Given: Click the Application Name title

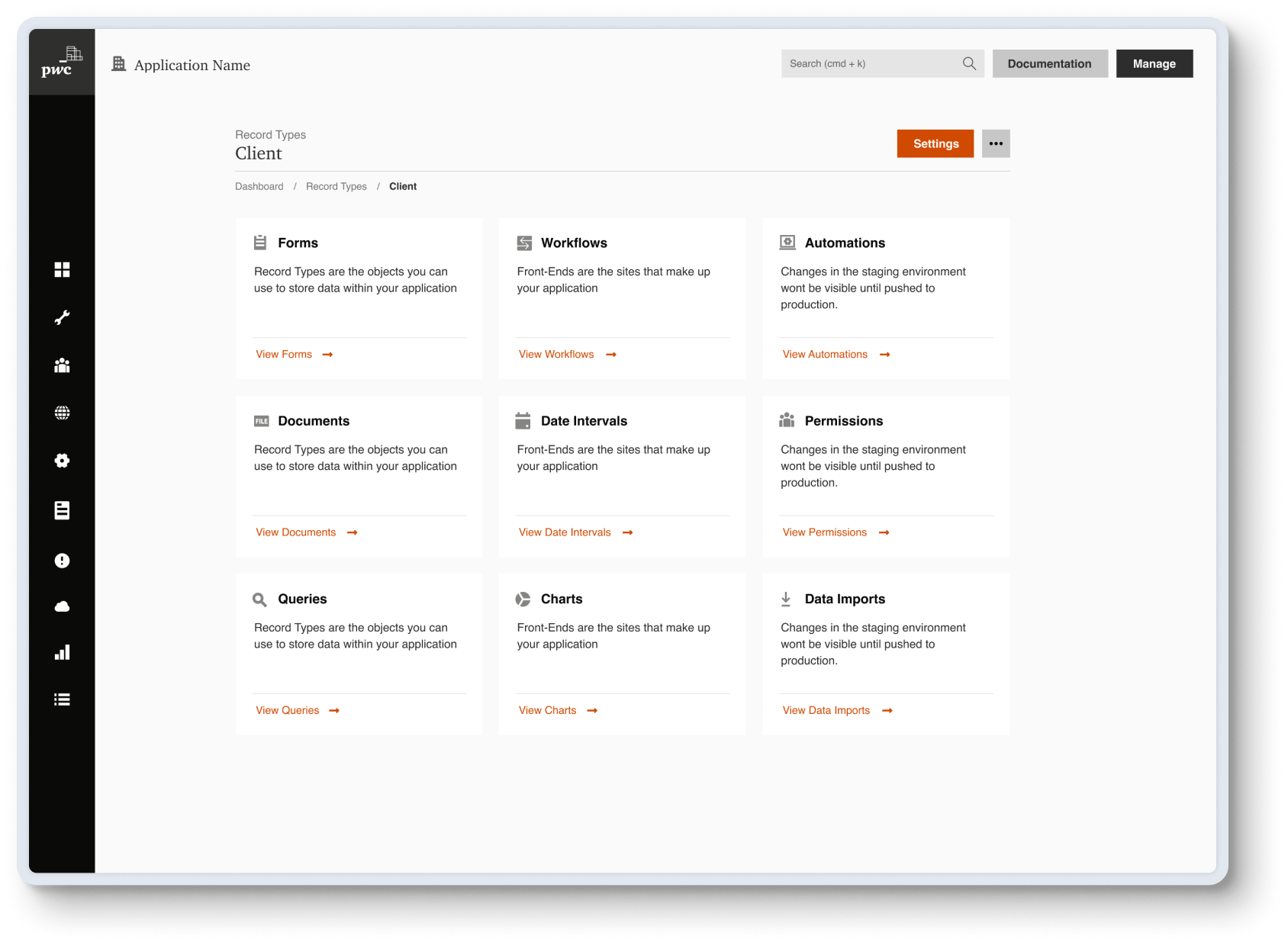Looking at the screenshot, I should coord(192,65).
